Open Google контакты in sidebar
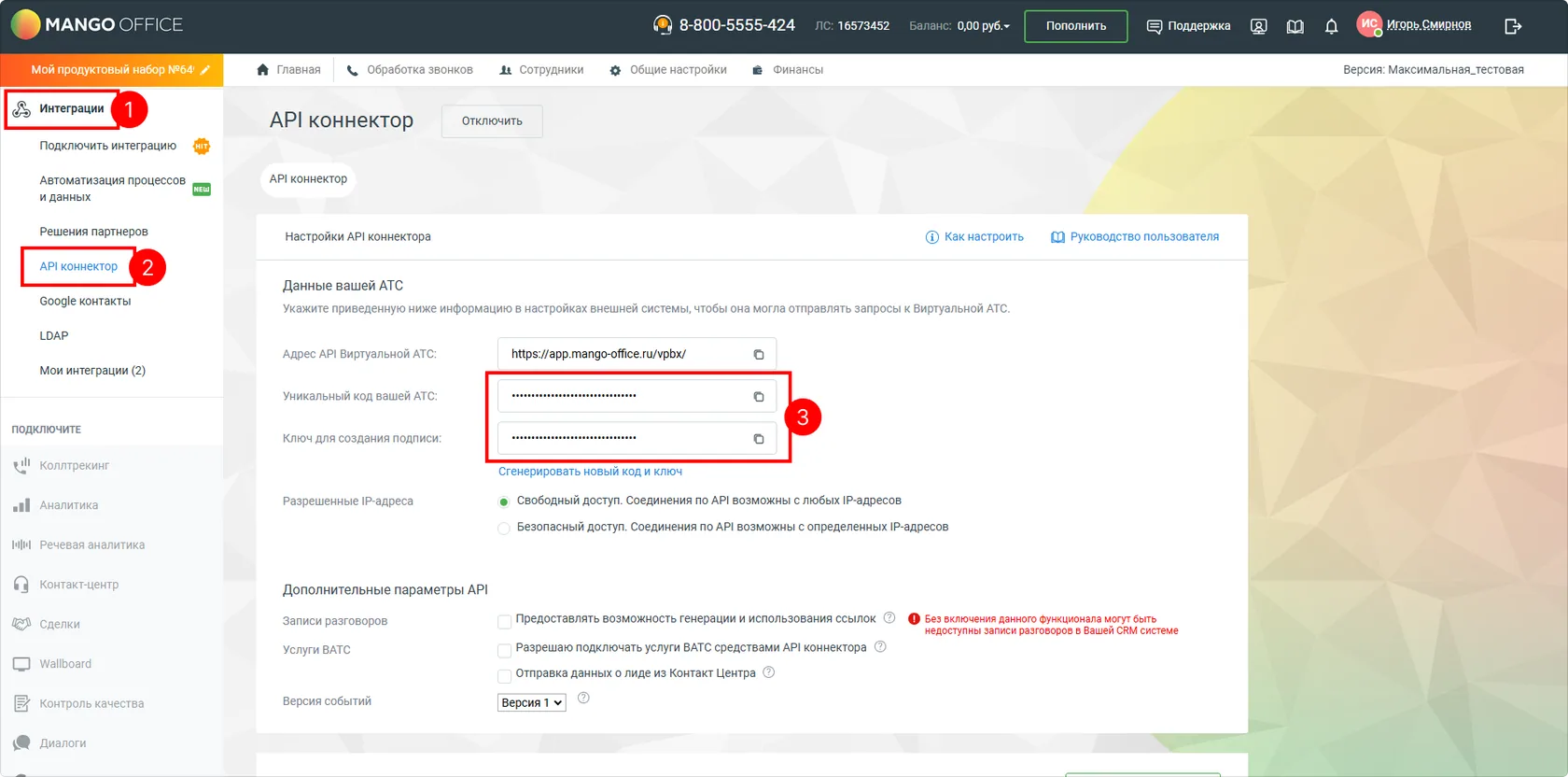1568x777 pixels. (85, 301)
